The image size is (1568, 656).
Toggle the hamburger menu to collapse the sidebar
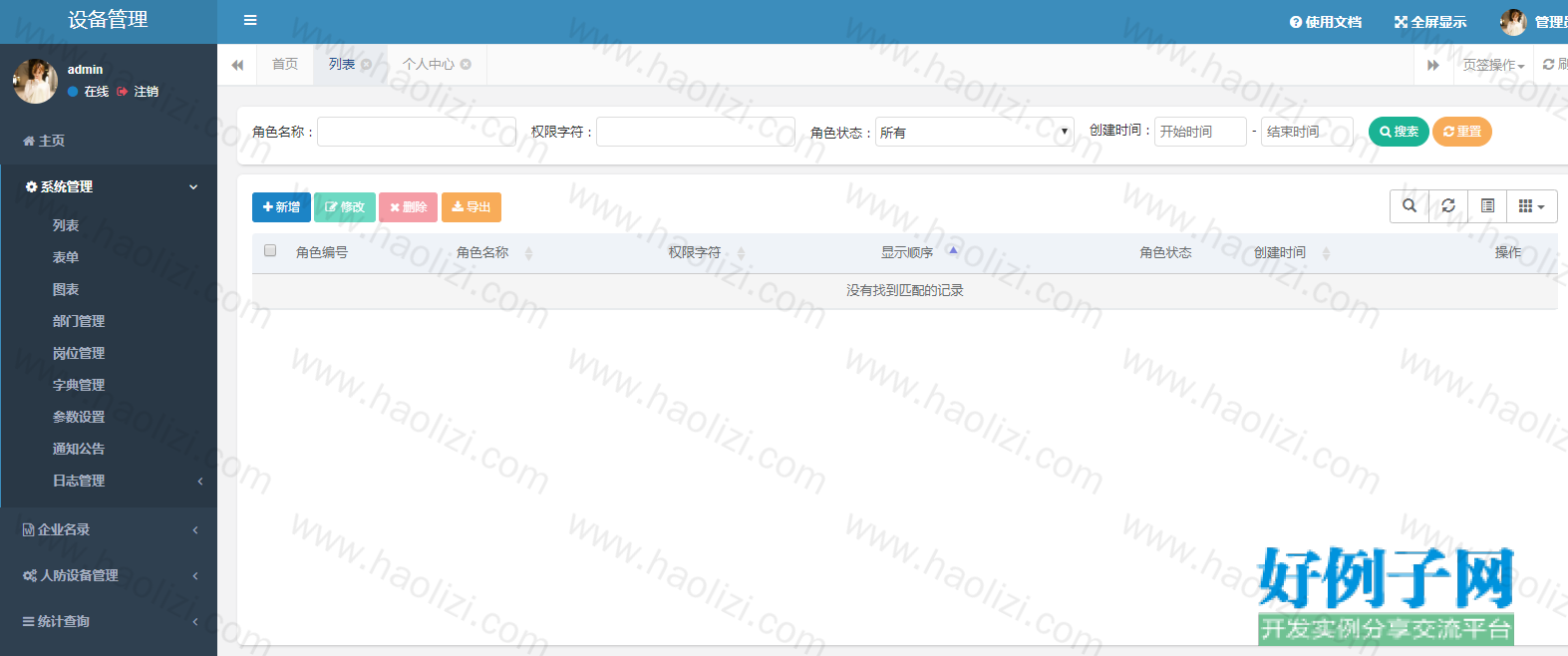tap(250, 20)
